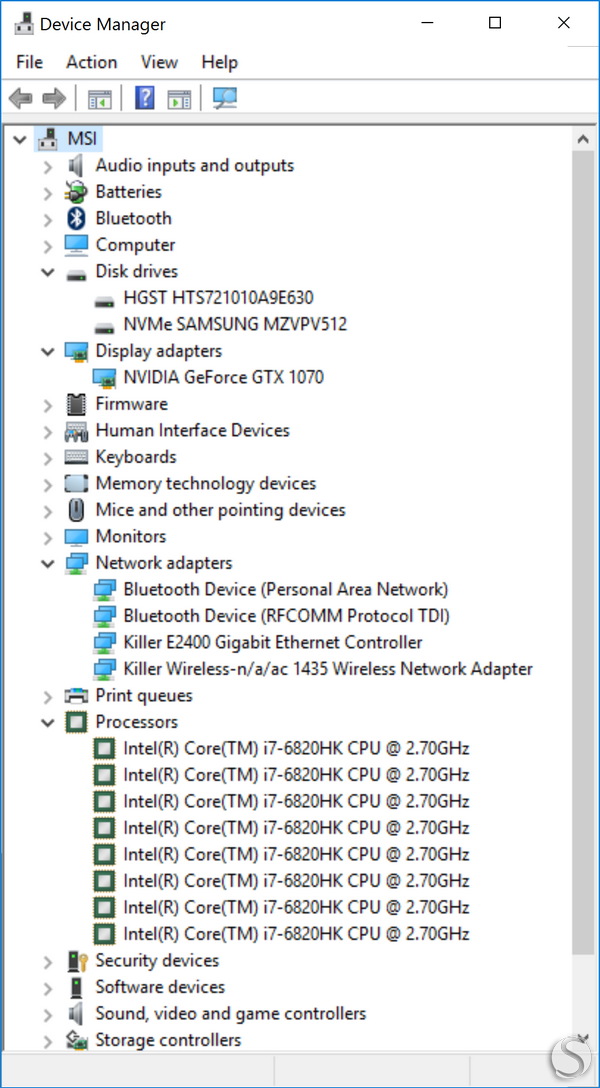This screenshot has width=600, height=1088.
Task: Click the scrollbar up arrow
Action: pyautogui.click(x=583, y=139)
